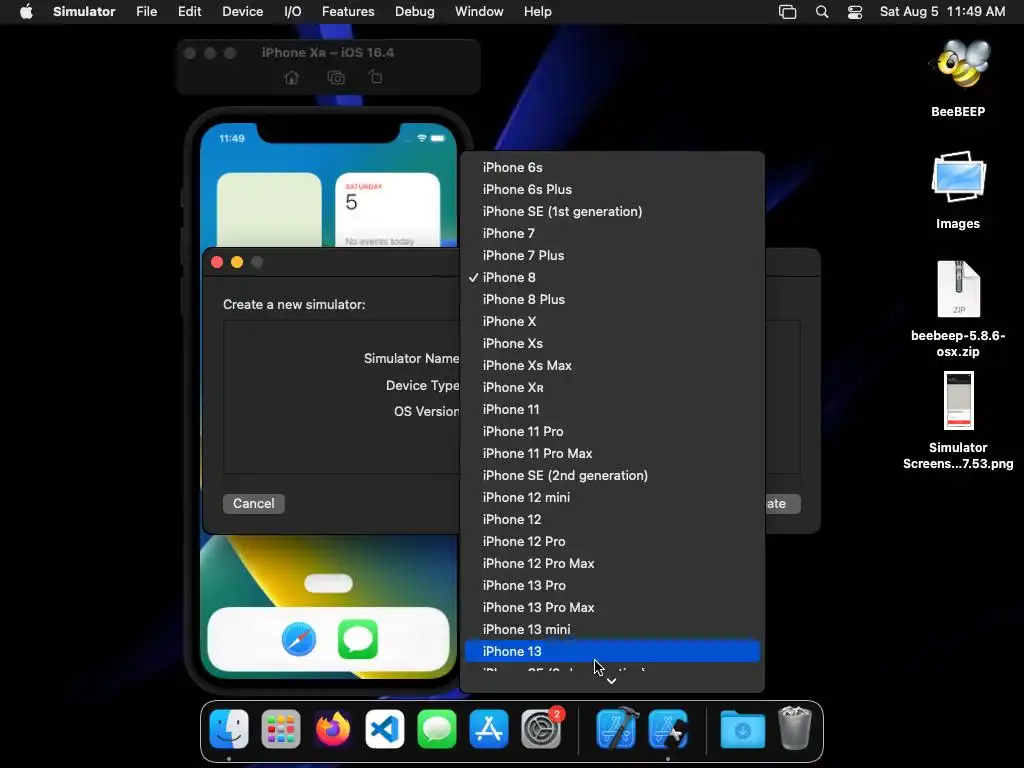Viewport: 1024px width, 768px height.
Task: Open System Settings from the Dock
Action: (541, 729)
